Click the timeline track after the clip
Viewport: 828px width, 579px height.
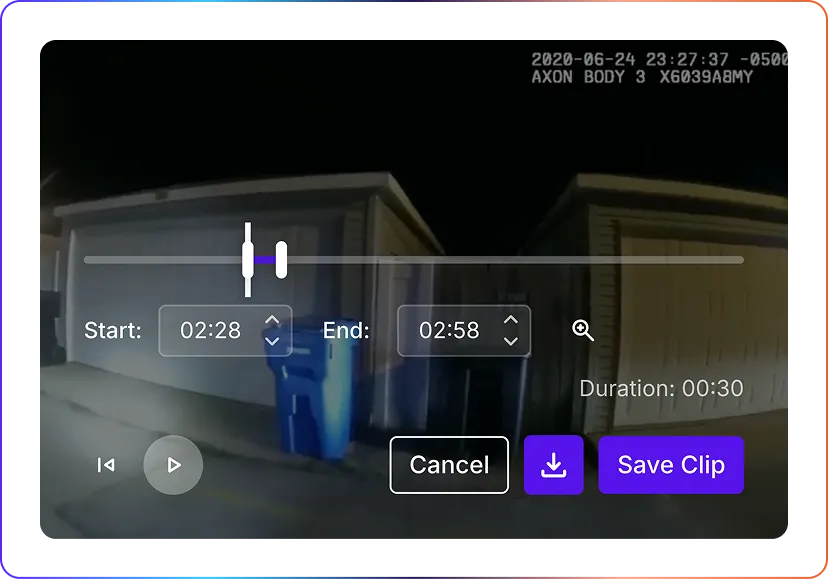click(515, 259)
